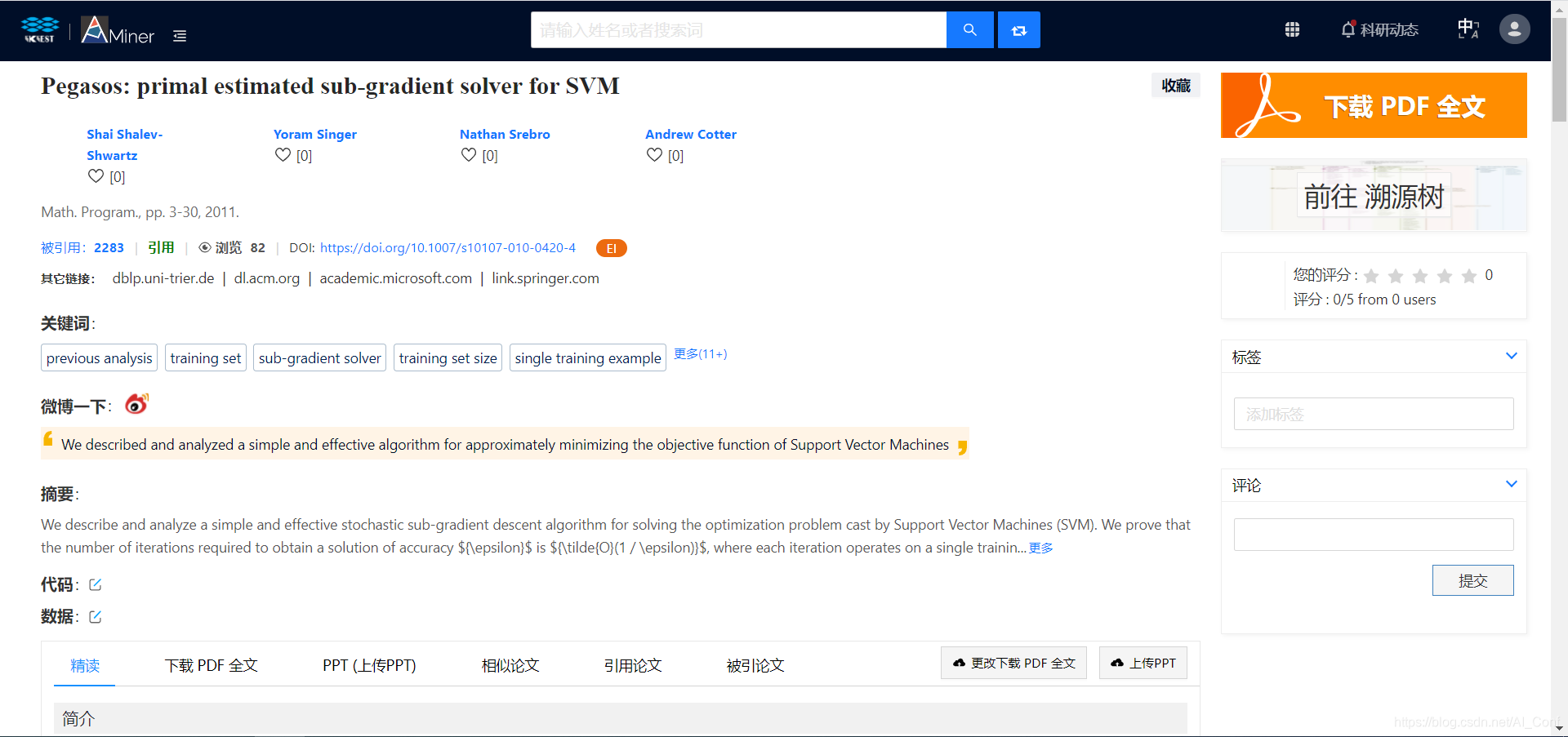The image size is (1568, 737).
Task: Give a two-star rating
Action: tap(1396, 276)
